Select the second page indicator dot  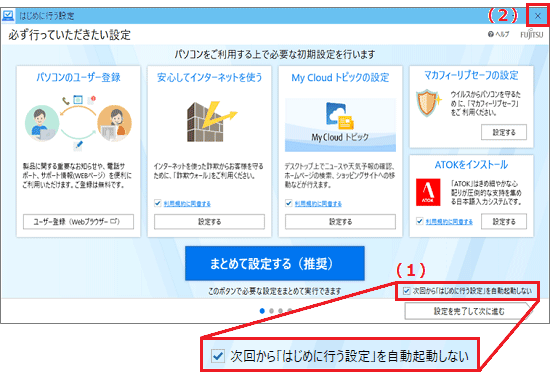pyautogui.click(x=271, y=311)
